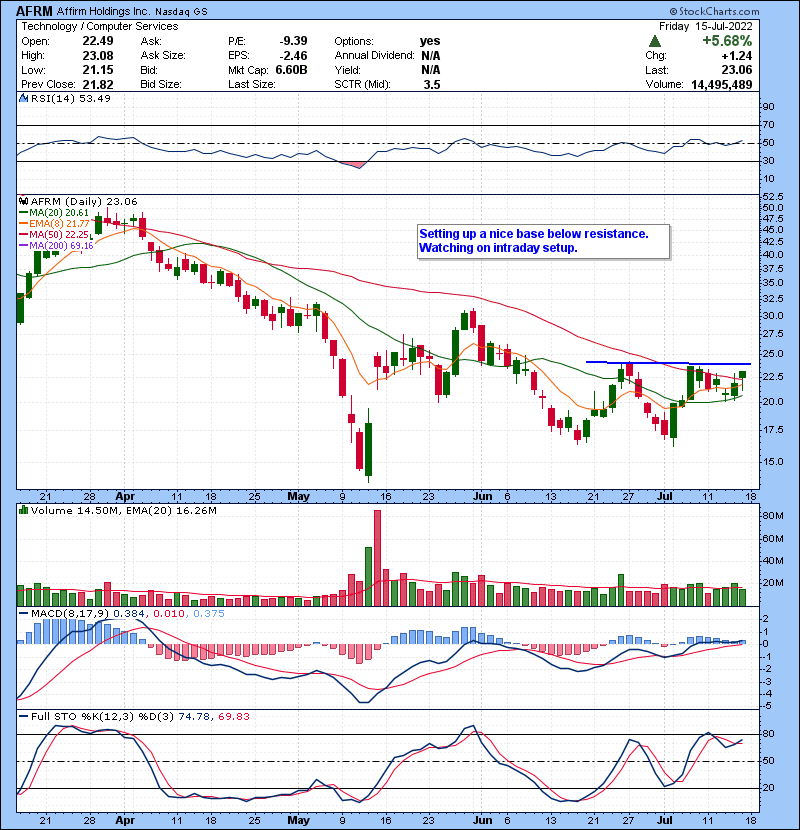Click the Technology / Computer Services sector label
The height and width of the screenshot is (830, 800).
pos(100,26)
